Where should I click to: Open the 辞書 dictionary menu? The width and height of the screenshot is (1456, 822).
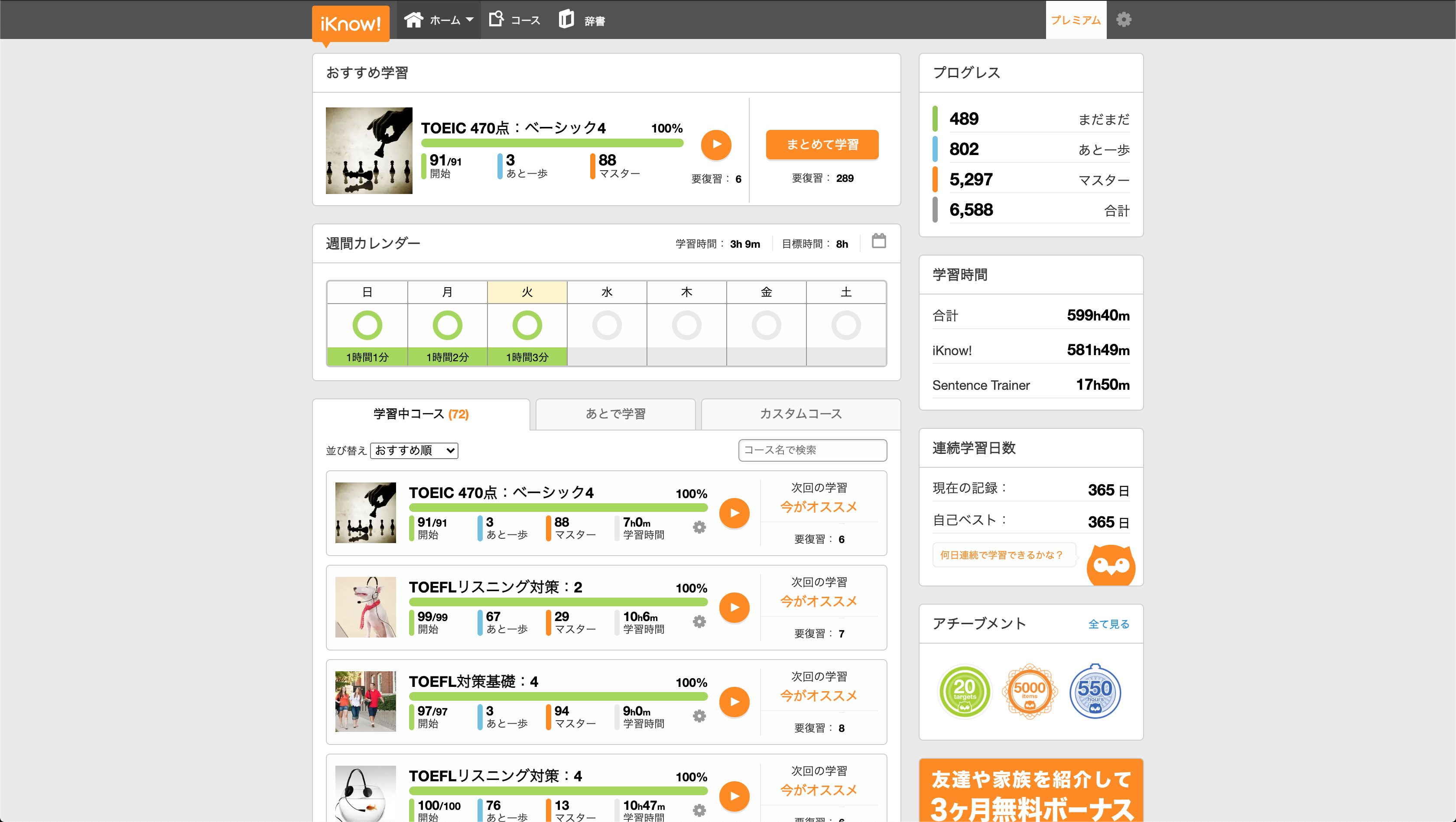pyautogui.click(x=582, y=20)
